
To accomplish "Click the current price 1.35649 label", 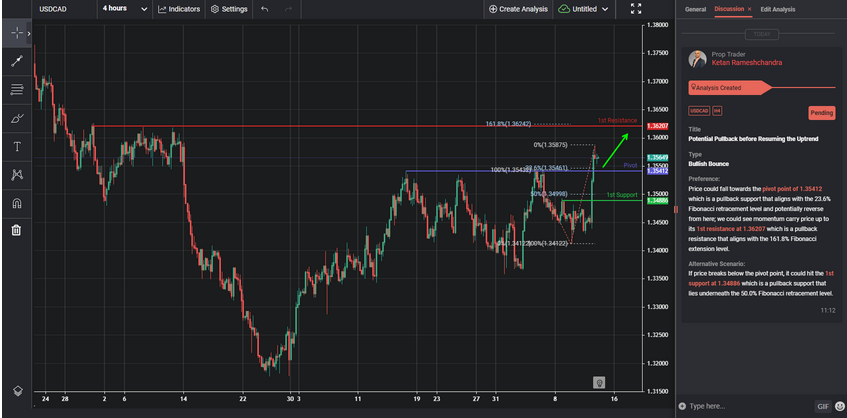I will click(x=657, y=157).
